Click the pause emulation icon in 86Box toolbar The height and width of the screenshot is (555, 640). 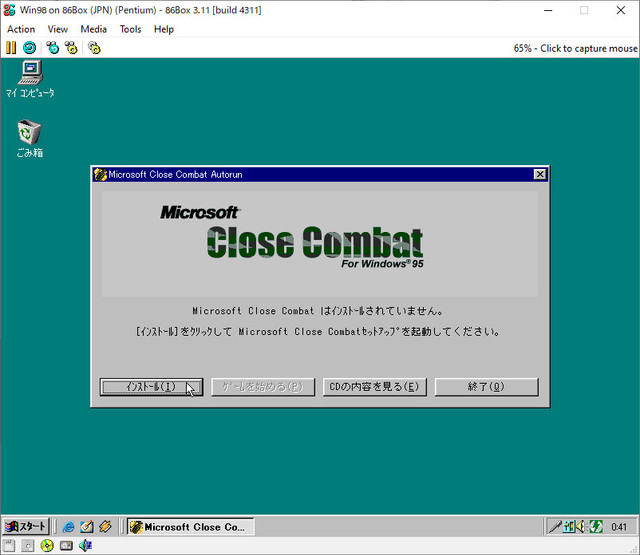pos(11,48)
